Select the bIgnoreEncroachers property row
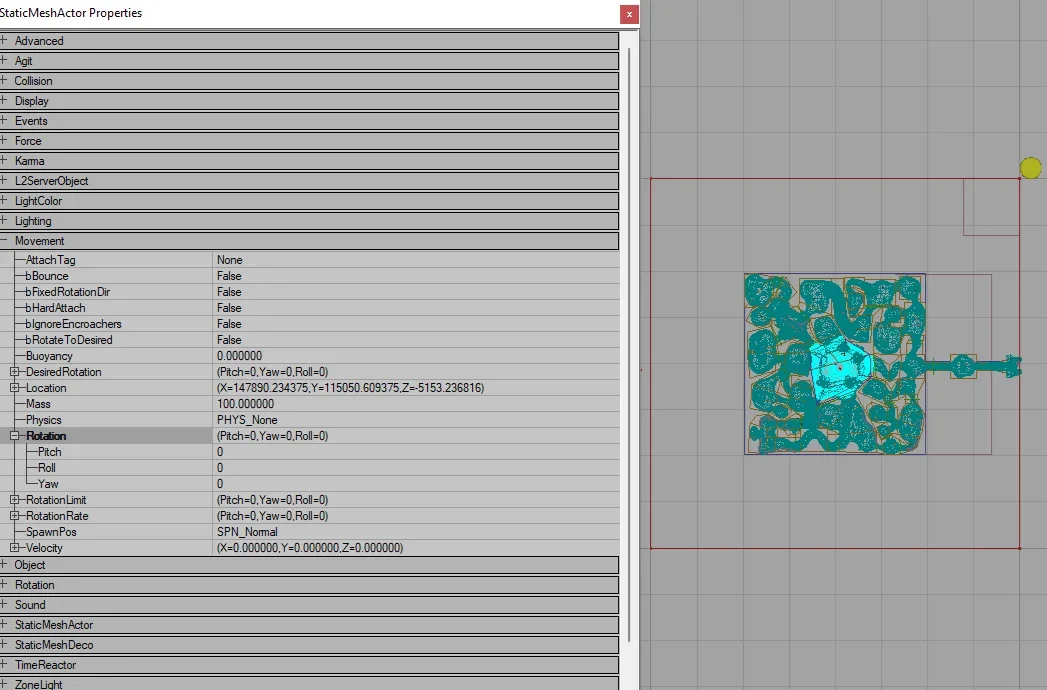The image size is (1047, 690). pos(309,324)
